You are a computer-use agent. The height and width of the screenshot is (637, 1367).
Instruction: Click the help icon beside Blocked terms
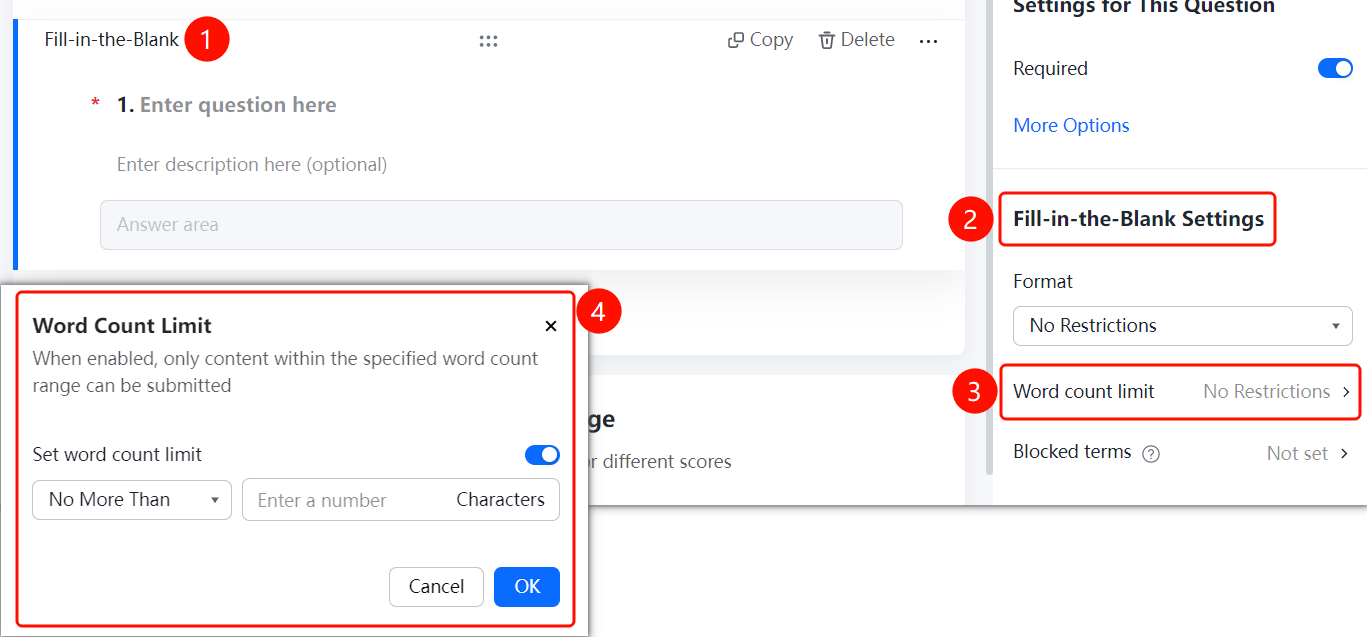coord(1151,454)
